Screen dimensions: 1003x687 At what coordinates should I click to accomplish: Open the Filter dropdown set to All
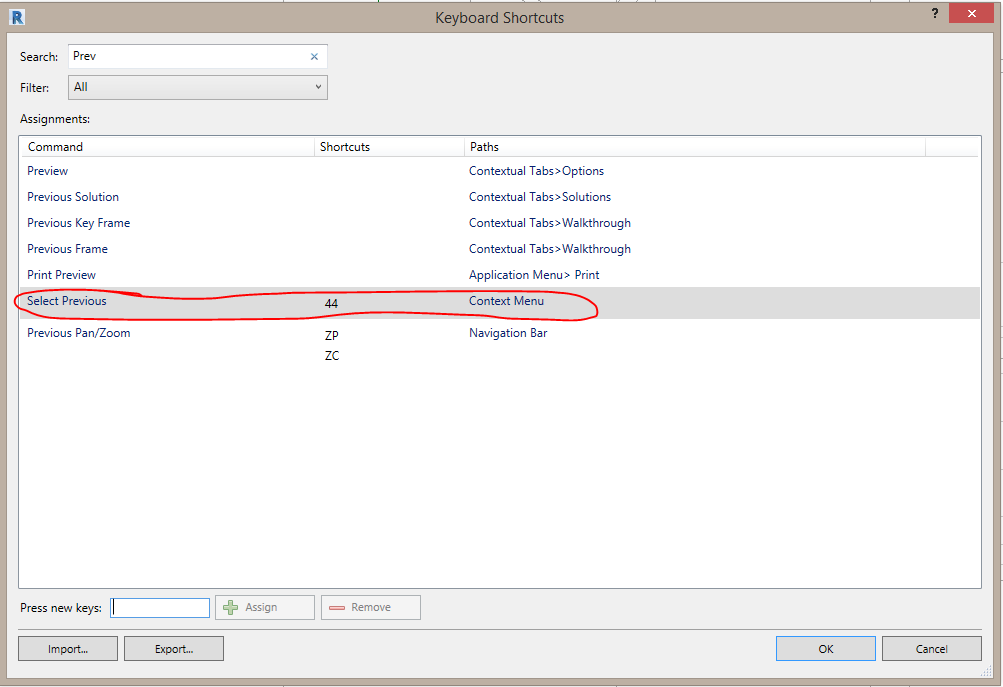pos(197,87)
